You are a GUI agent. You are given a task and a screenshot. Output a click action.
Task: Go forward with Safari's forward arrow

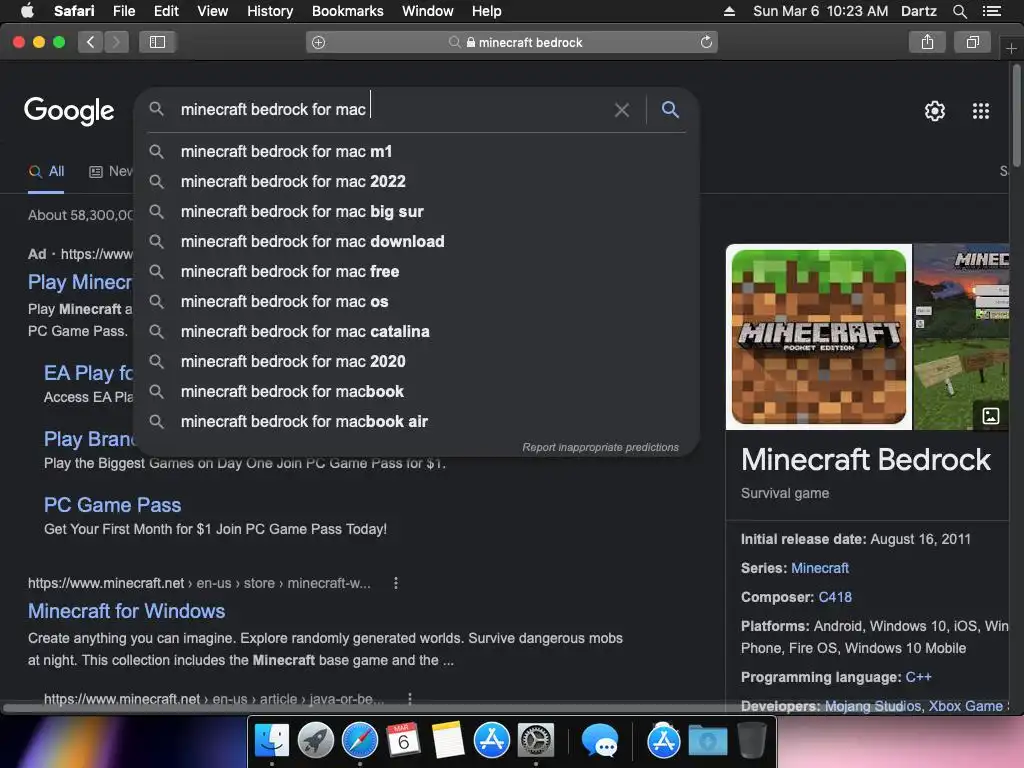pyautogui.click(x=116, y=42)
